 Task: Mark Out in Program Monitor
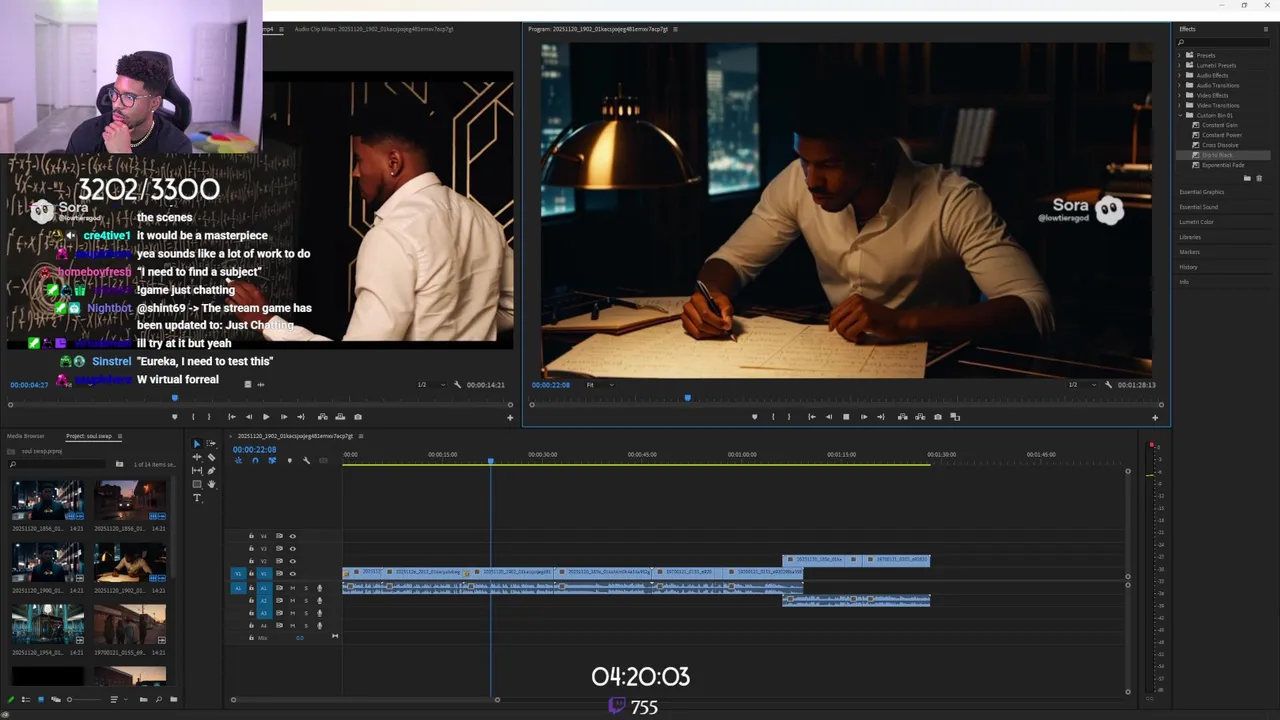(789, 417)
